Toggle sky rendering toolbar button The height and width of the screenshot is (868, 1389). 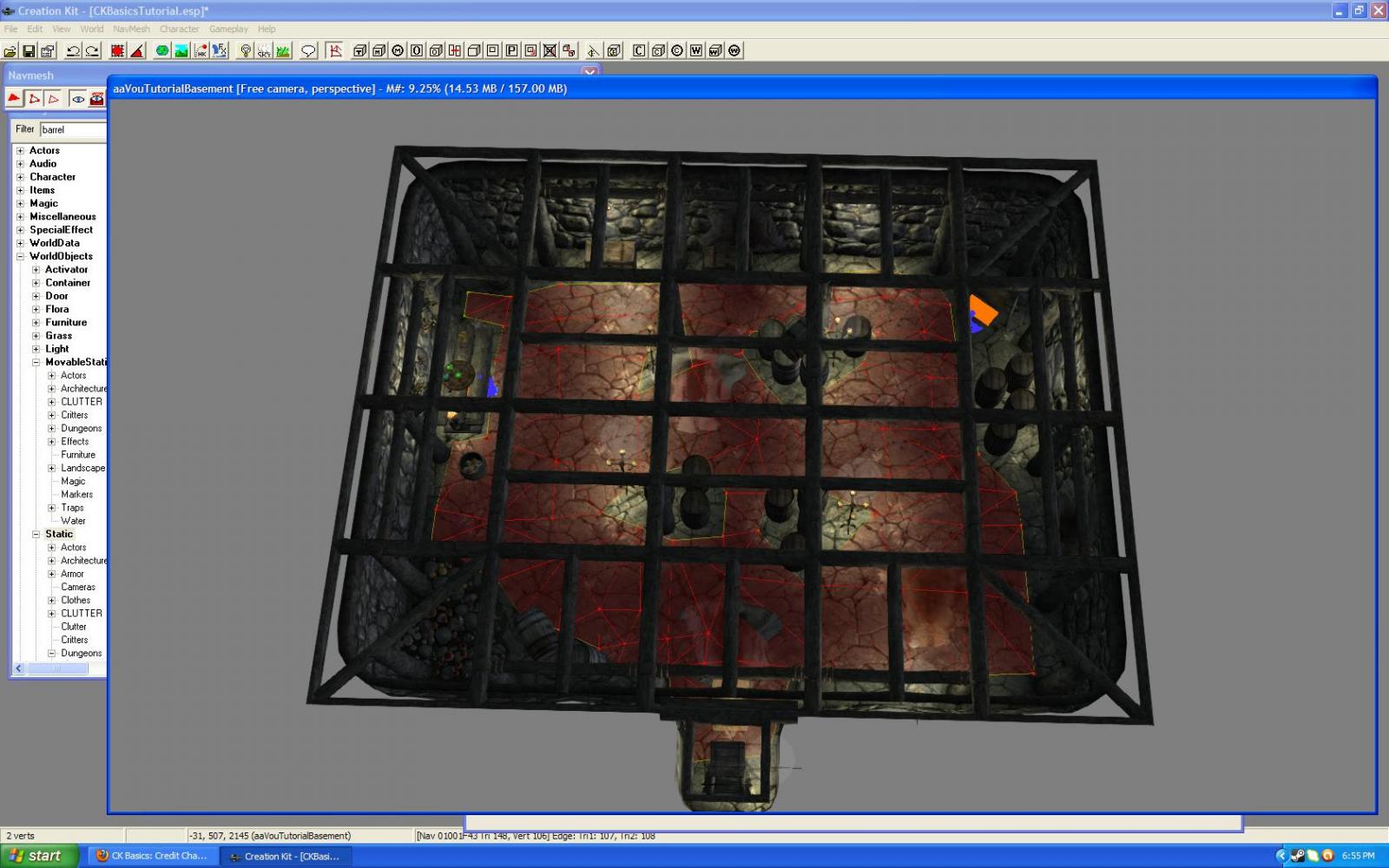(x=264, y=51)
